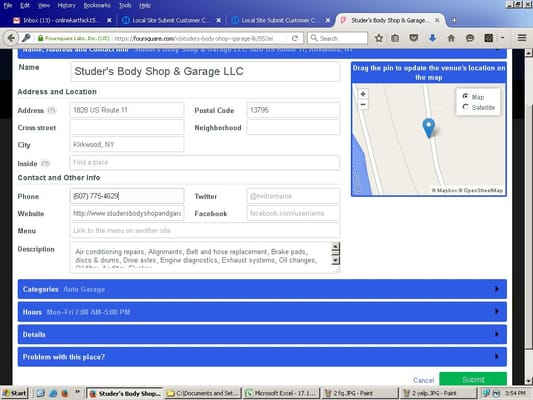Close the Studer's Body Shop tab
Image resolution: width=533 pixels, height=400 pixels.
point(437,20)
